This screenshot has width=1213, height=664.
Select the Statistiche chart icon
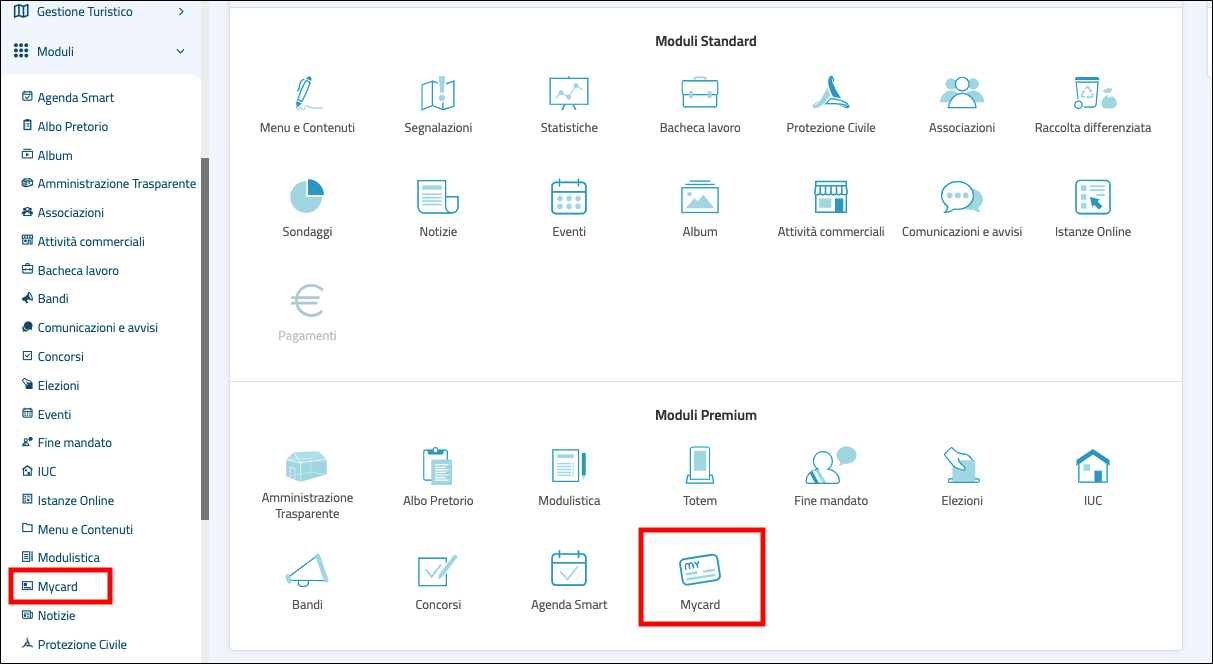(569, 94)
